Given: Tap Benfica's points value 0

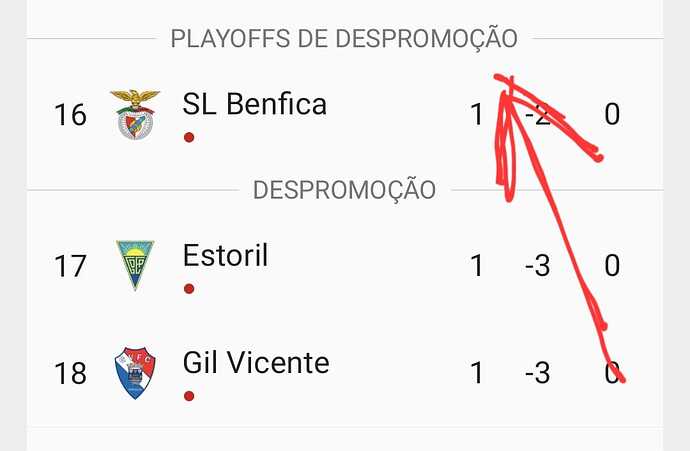Looking at the screenshot, I should click(x=612, y=114).
